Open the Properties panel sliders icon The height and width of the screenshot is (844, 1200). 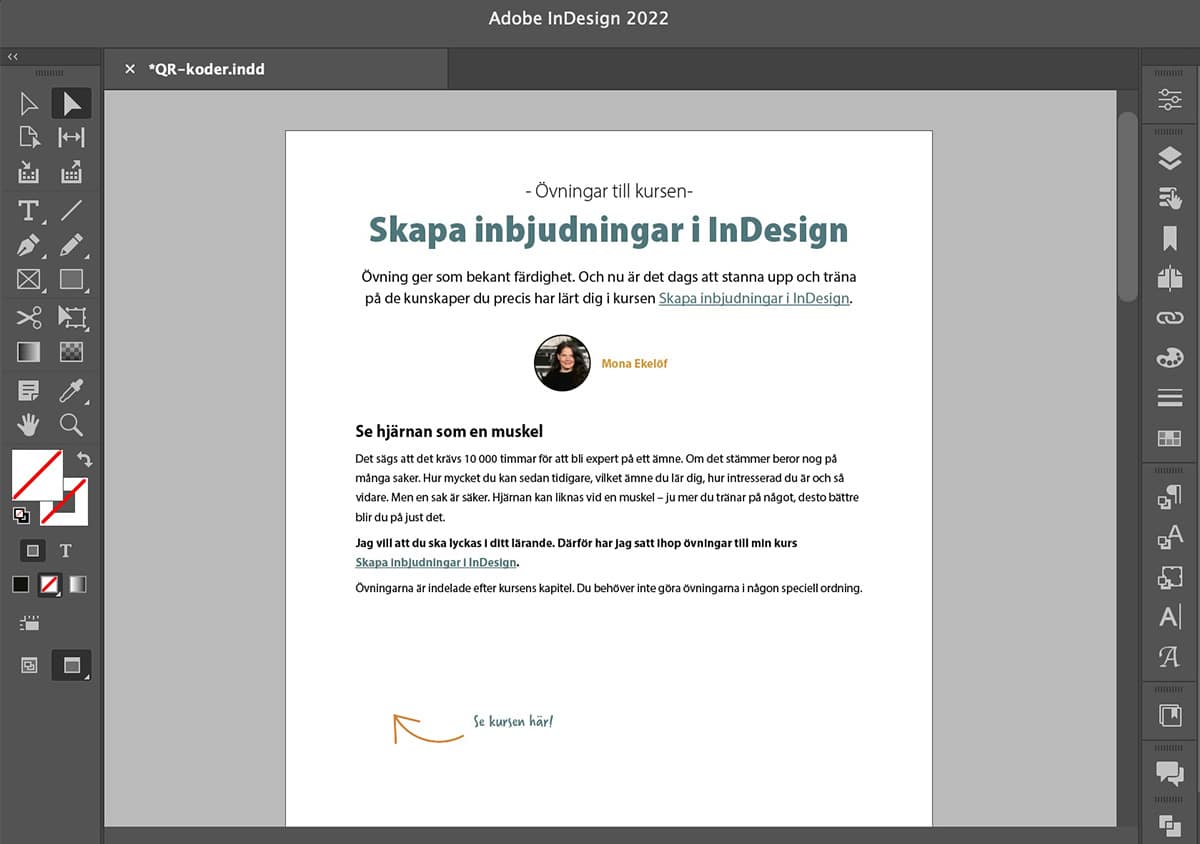point(1169,100)
